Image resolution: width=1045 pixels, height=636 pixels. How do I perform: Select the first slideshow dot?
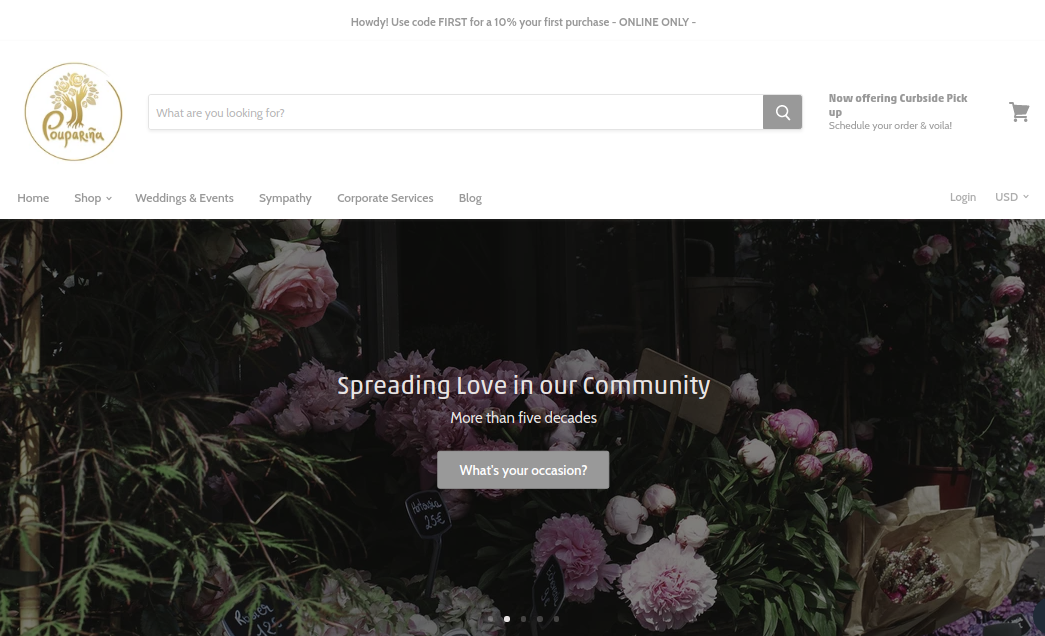(491, 619)
